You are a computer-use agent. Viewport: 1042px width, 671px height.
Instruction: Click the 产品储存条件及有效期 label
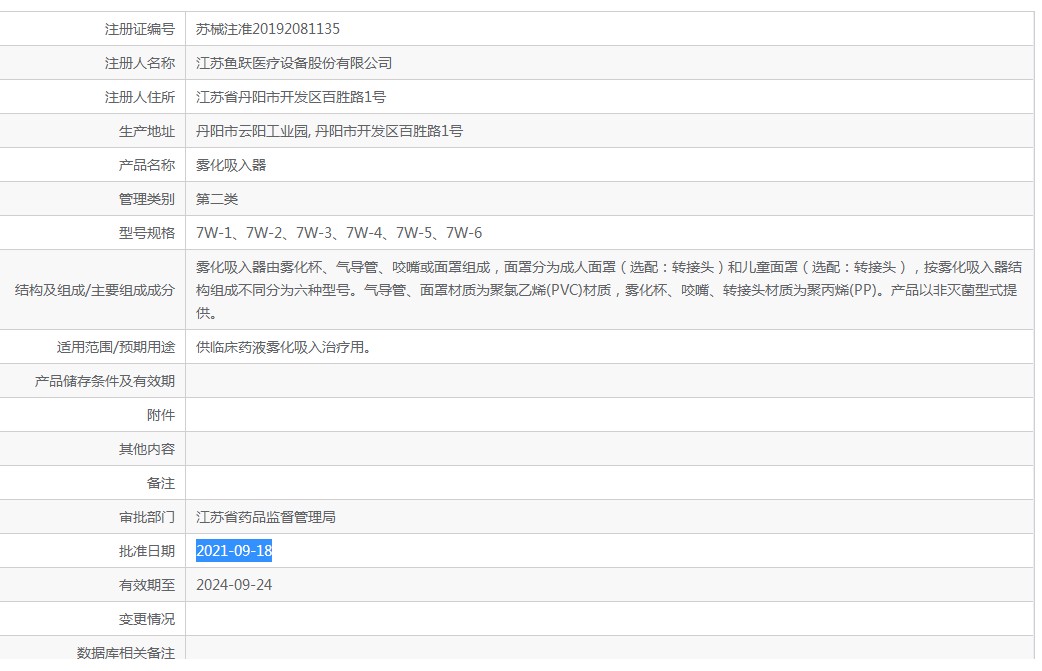point(105,381)
